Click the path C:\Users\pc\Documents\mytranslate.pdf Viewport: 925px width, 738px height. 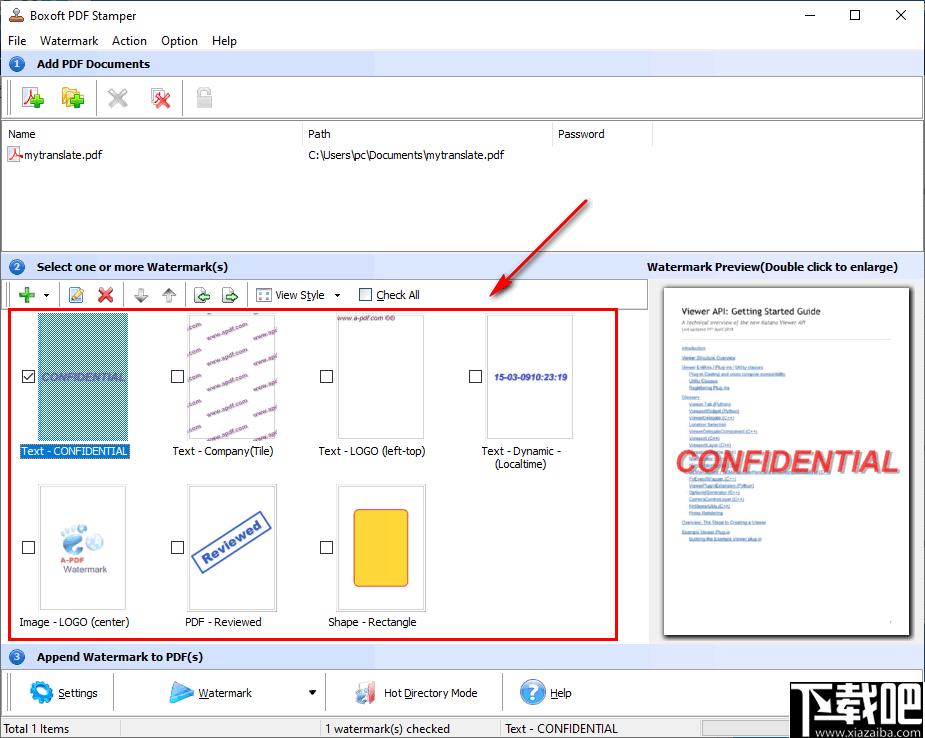click(406, 155)
